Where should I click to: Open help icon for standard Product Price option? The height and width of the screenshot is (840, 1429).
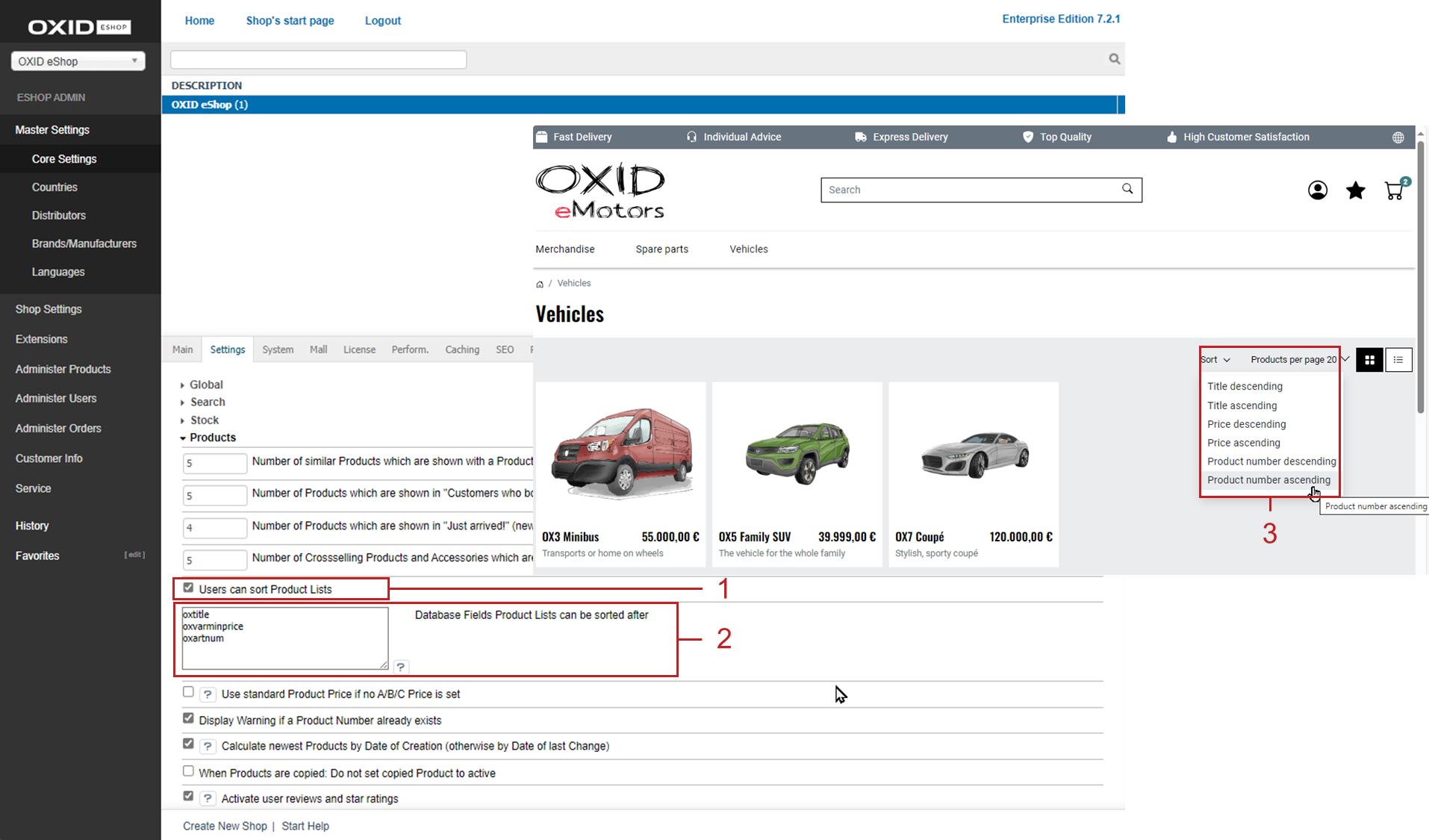point(208,694)
